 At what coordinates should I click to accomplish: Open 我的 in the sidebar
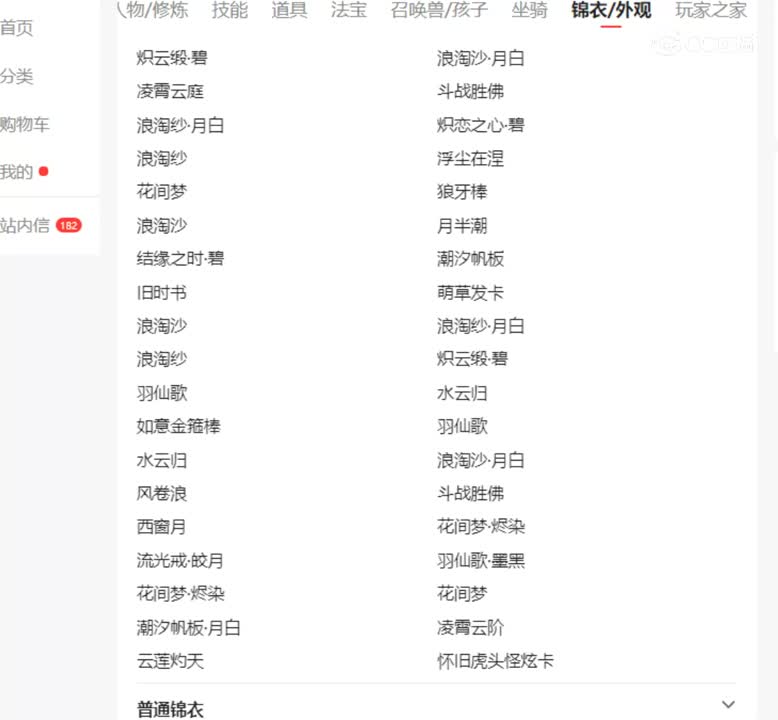point(16,172)
